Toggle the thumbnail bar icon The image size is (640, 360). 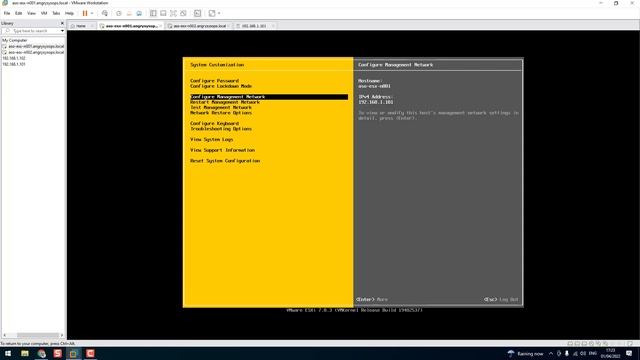163,13
